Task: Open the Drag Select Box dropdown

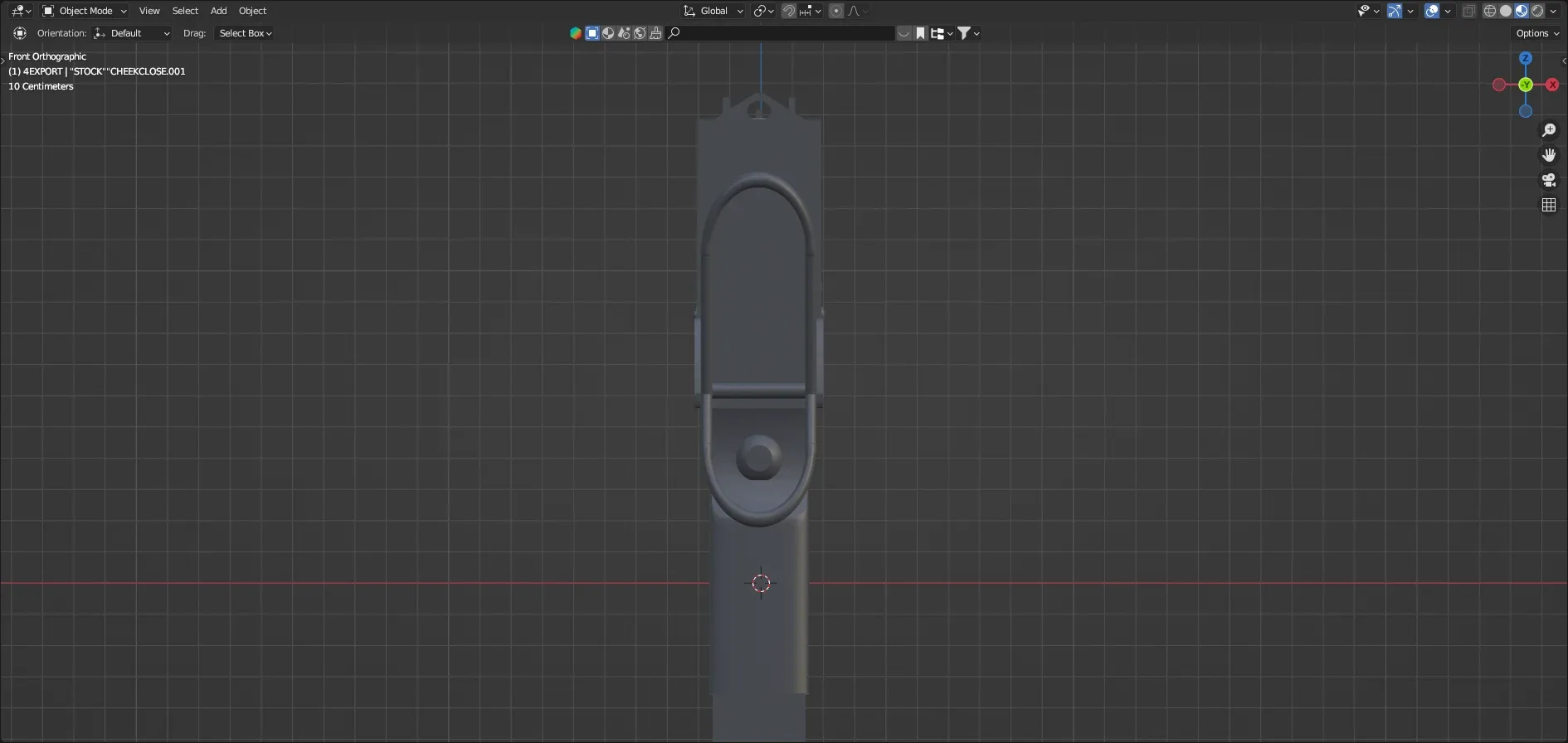Action: pyautogui.click(x=245, y=33)
